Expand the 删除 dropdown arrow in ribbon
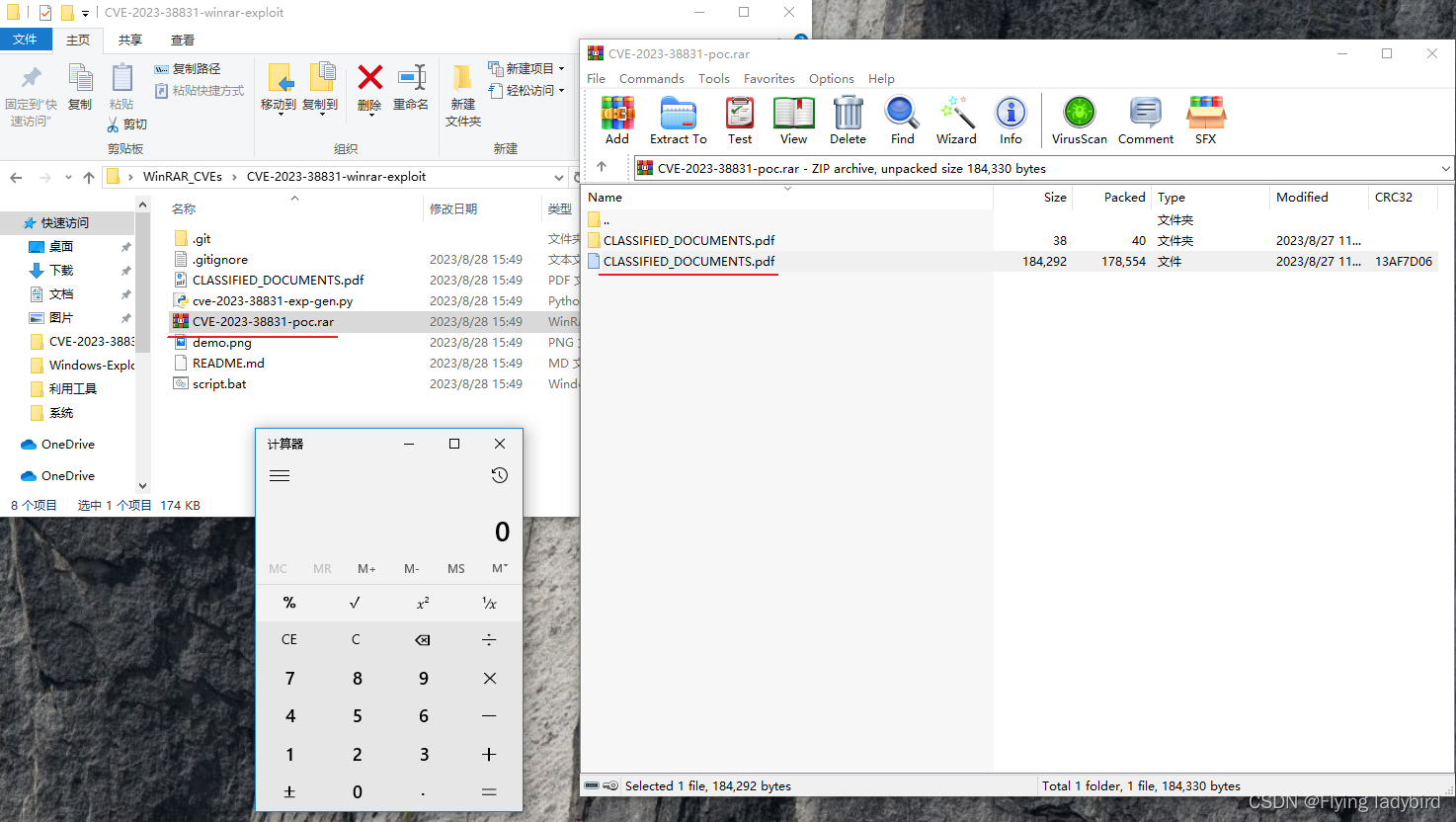Viewport: 1456px width, 822px height. coord(370,115)
